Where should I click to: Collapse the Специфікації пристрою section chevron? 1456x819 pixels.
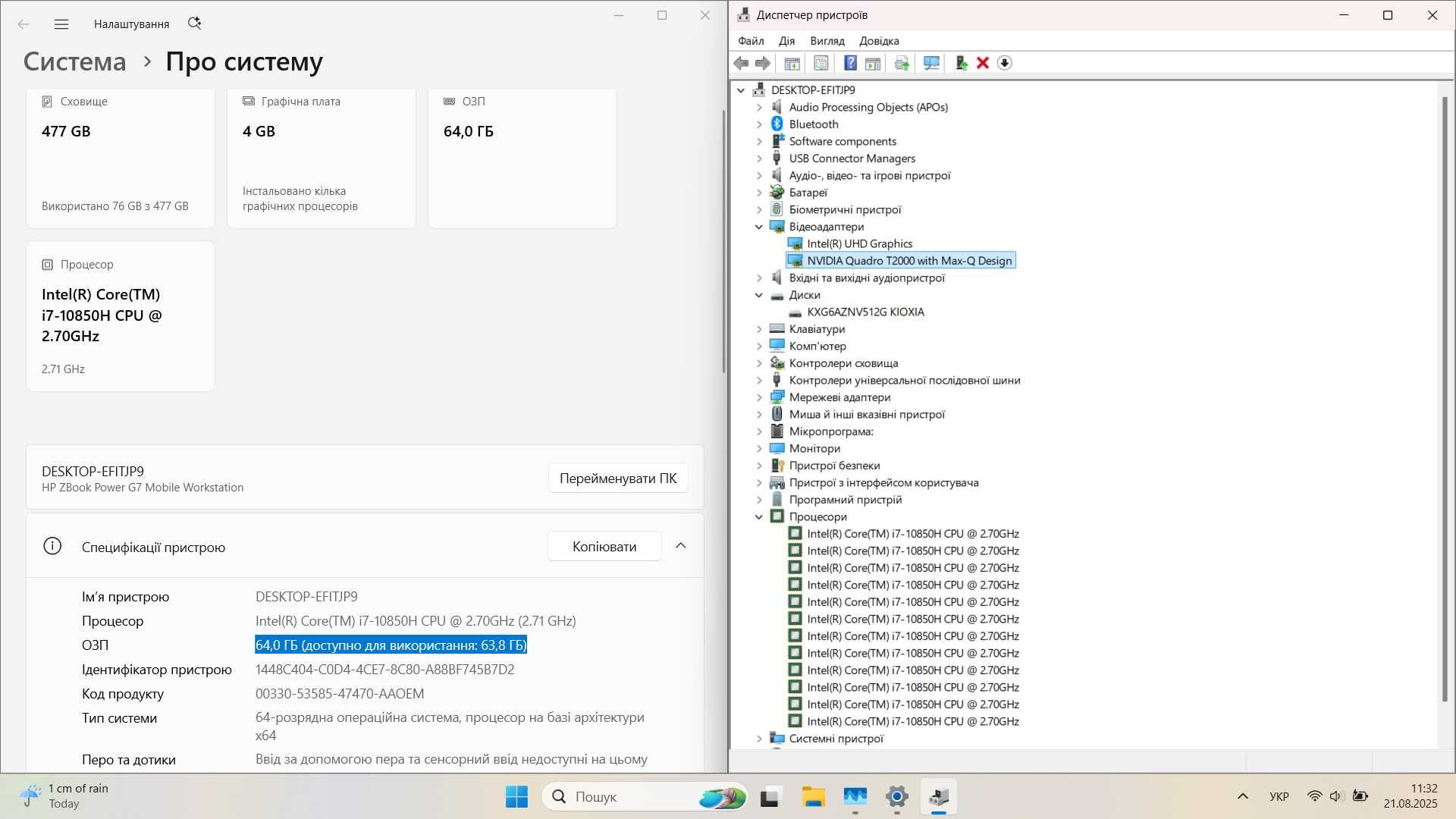[x=681, y=547]
